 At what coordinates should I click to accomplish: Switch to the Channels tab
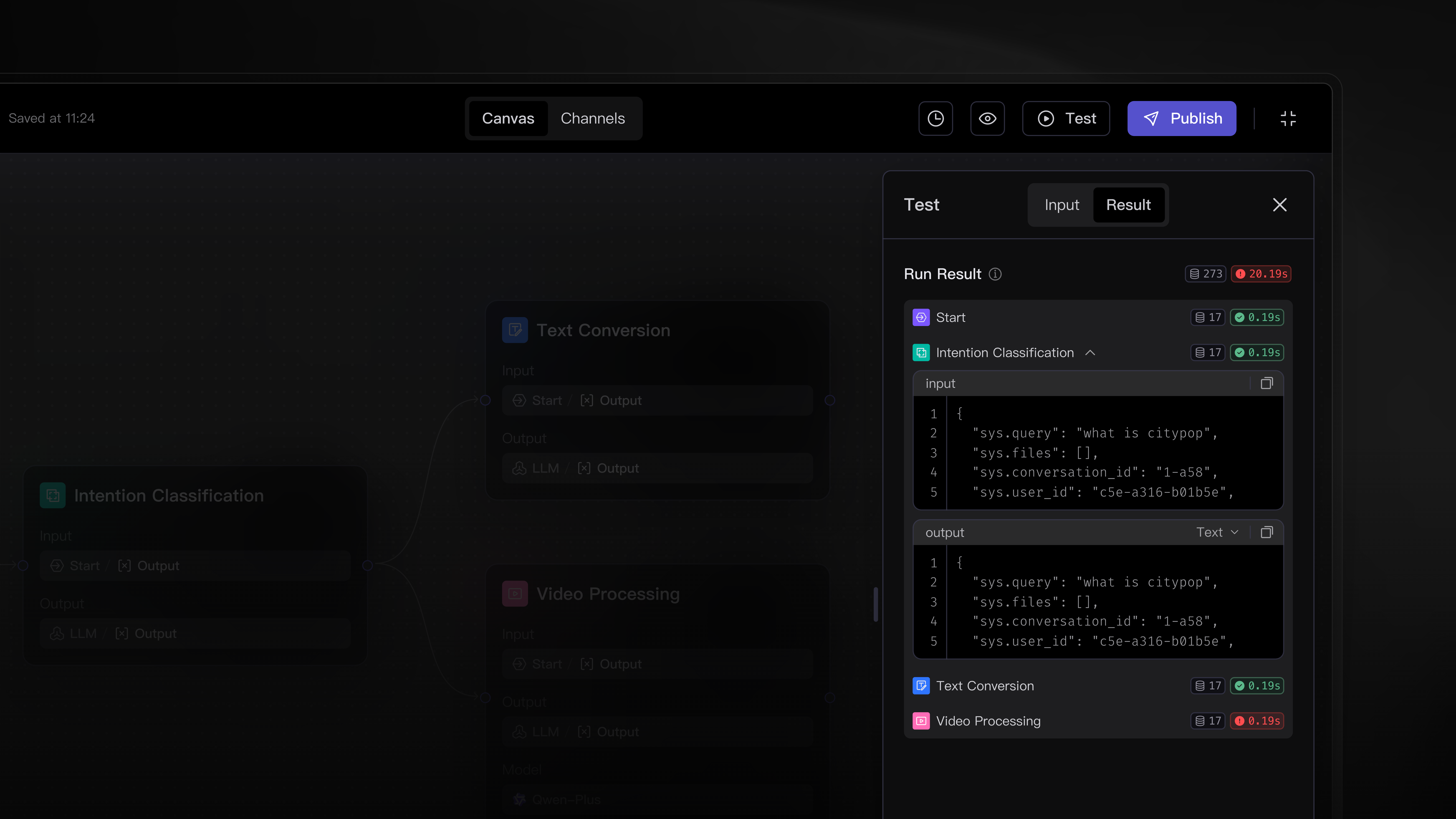click(x=593, y=119)
